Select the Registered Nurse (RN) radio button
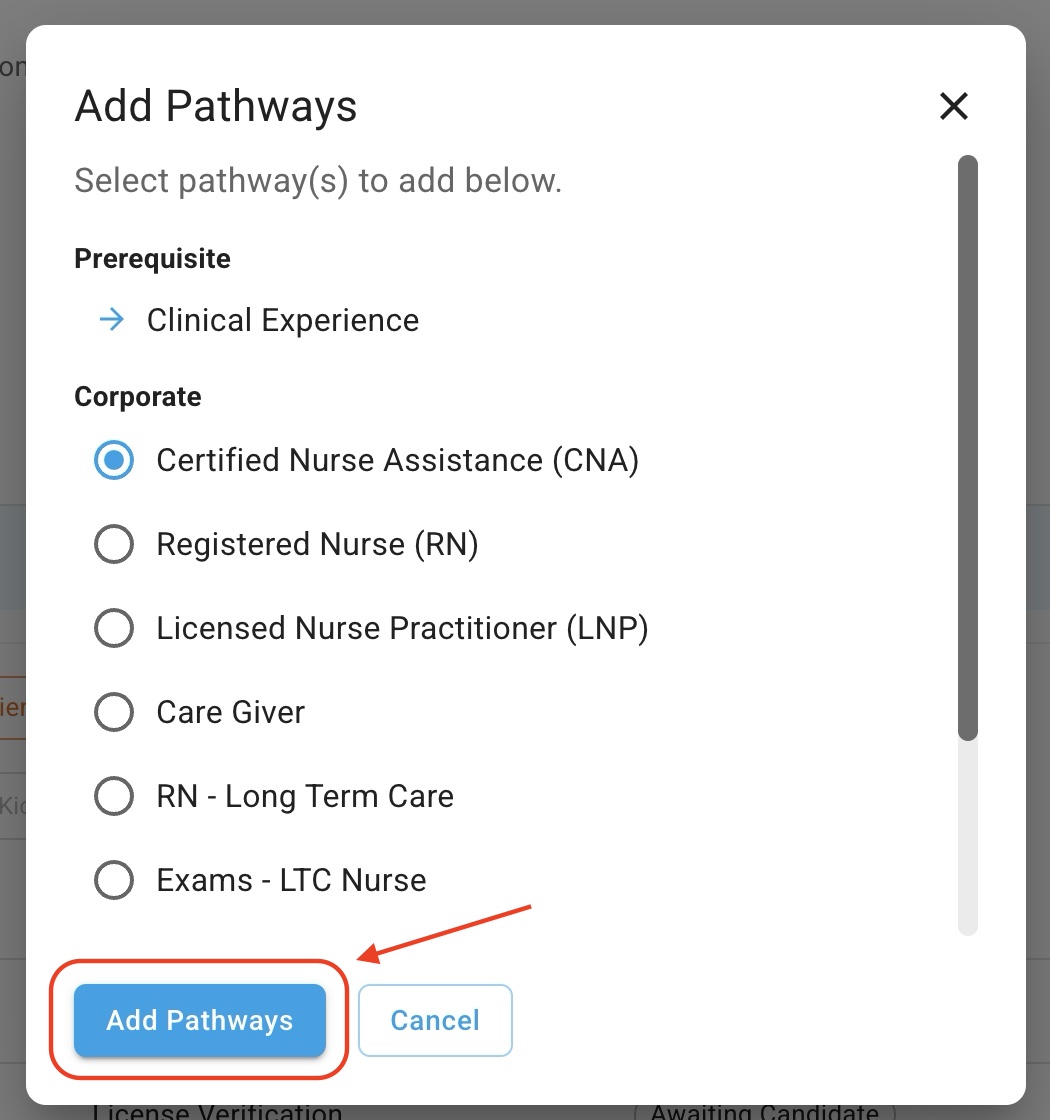 point(114,544)
